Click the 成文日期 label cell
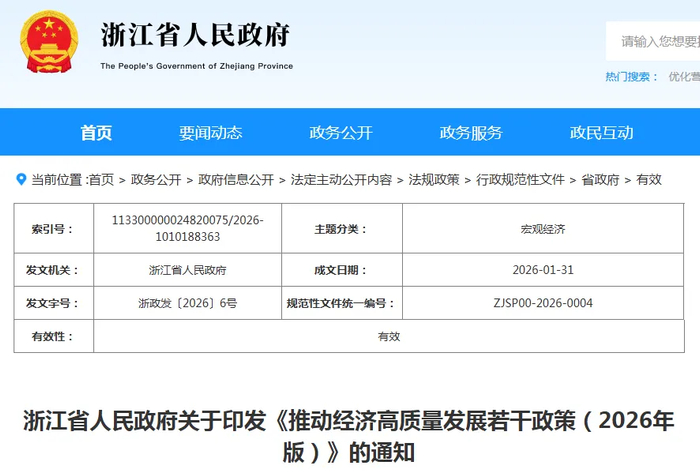Image resolution: width=700 pixels, height=473 pixels. (342, 270)
